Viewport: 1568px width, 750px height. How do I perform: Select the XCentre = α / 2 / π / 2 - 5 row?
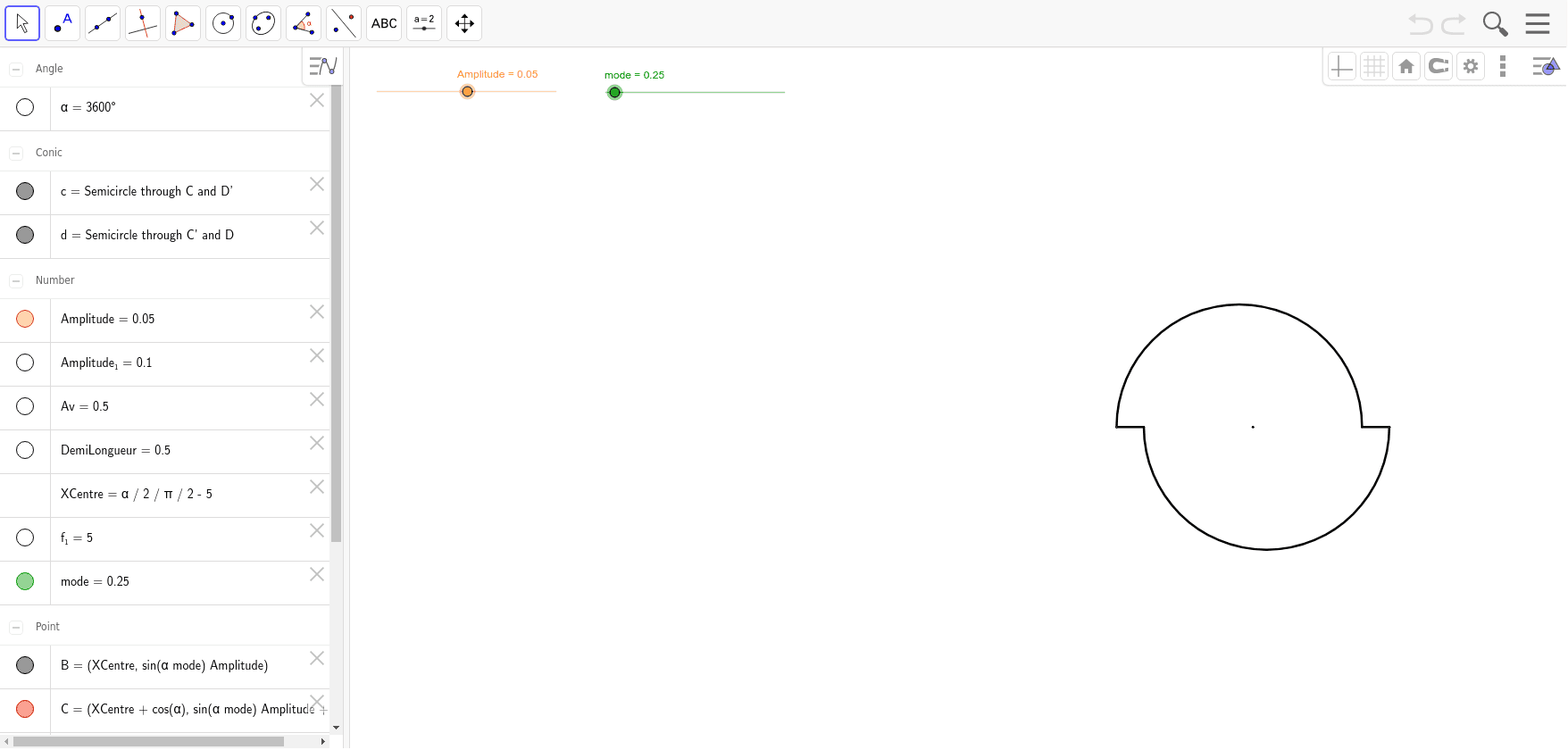point(165,496)
